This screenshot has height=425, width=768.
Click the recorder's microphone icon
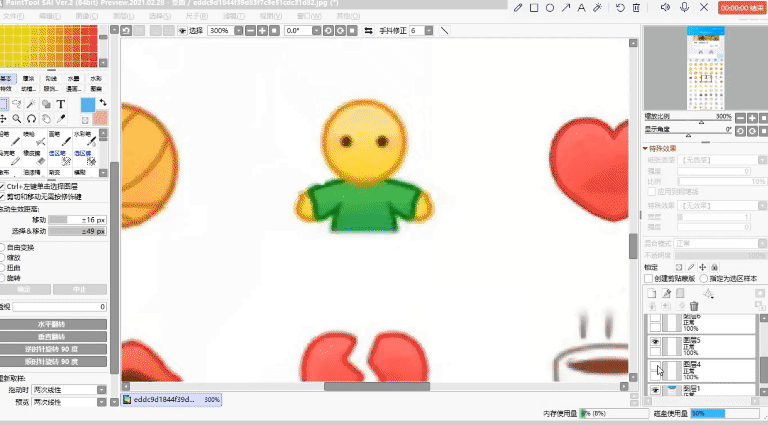685,7
